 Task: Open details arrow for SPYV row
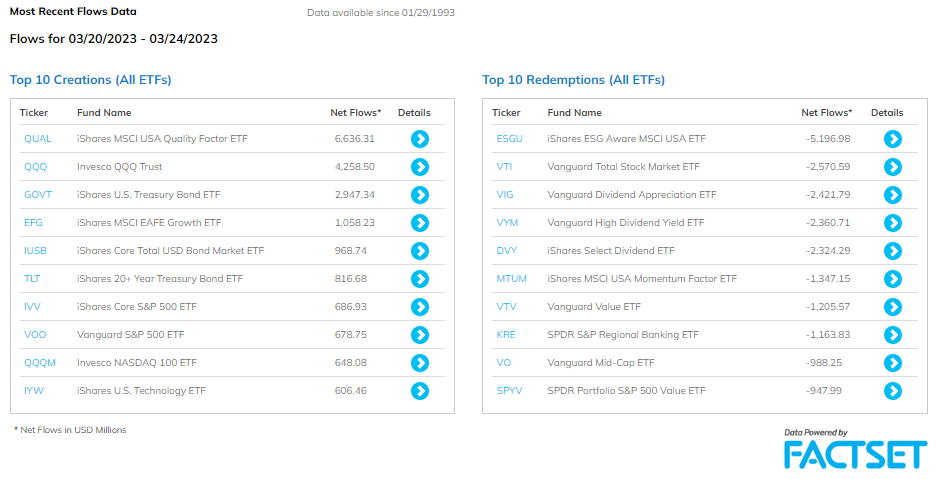tap(893, 391)
